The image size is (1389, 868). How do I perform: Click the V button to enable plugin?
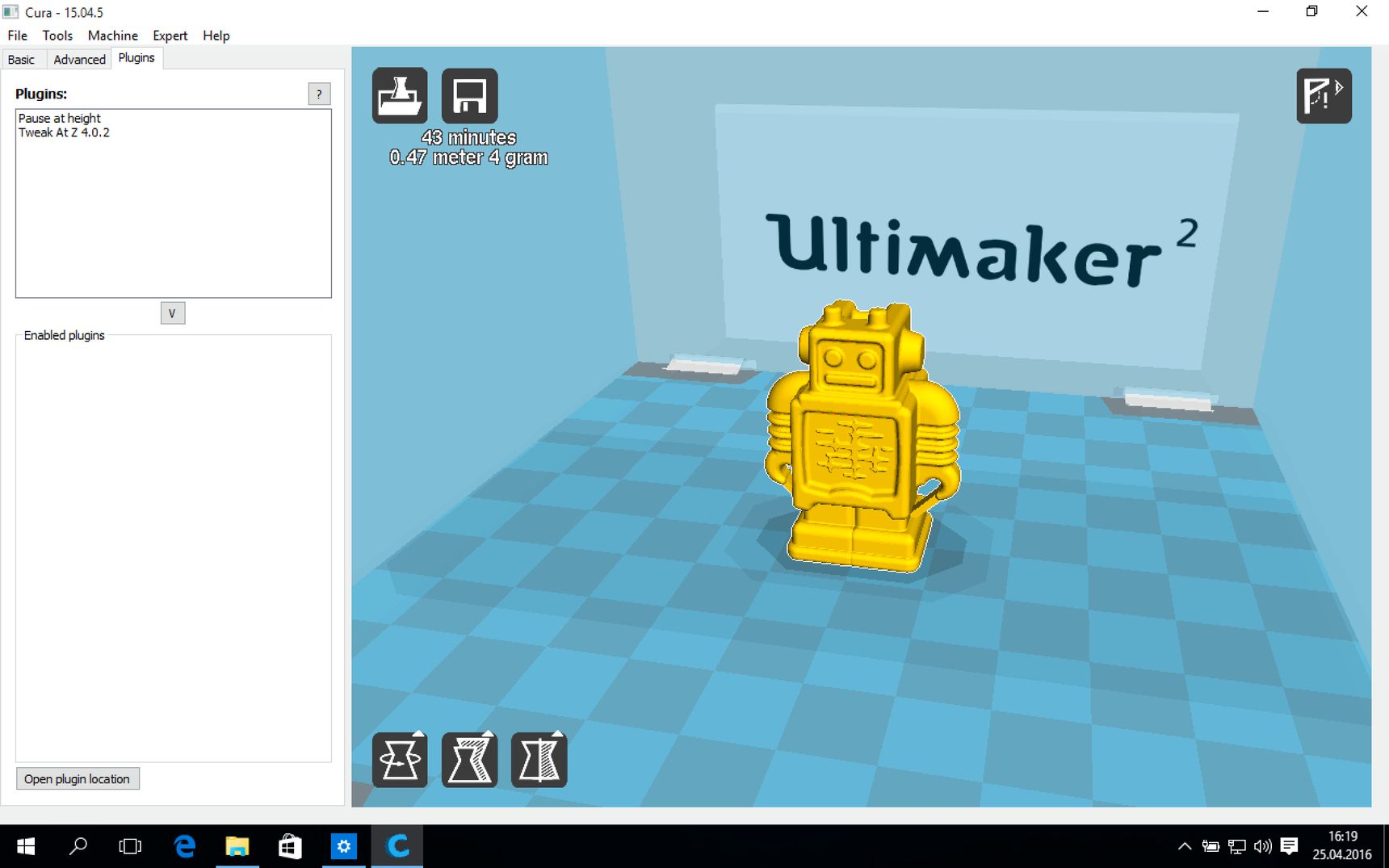click(173, 313)
